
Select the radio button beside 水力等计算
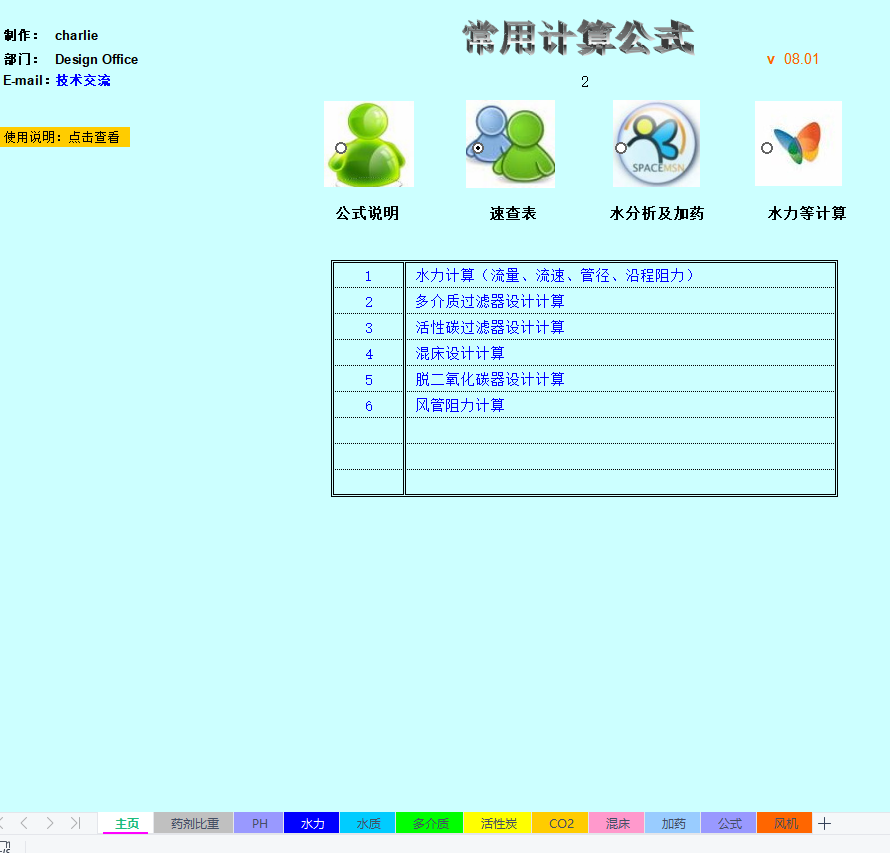click(766, 148)
